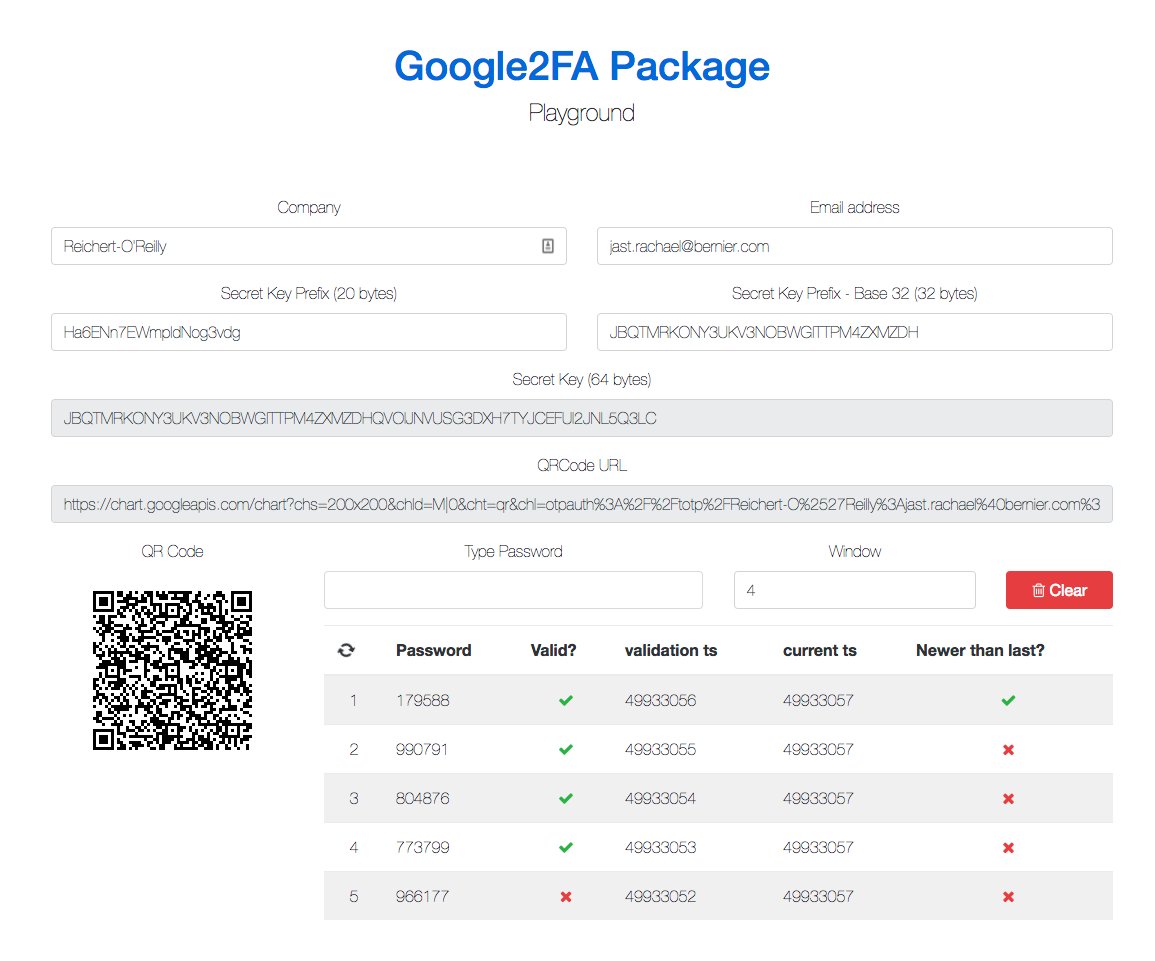Image resolution: width=1155 pixels, height=961 pixels.
Task: Select the table row with password 804876
Action: 717,798
